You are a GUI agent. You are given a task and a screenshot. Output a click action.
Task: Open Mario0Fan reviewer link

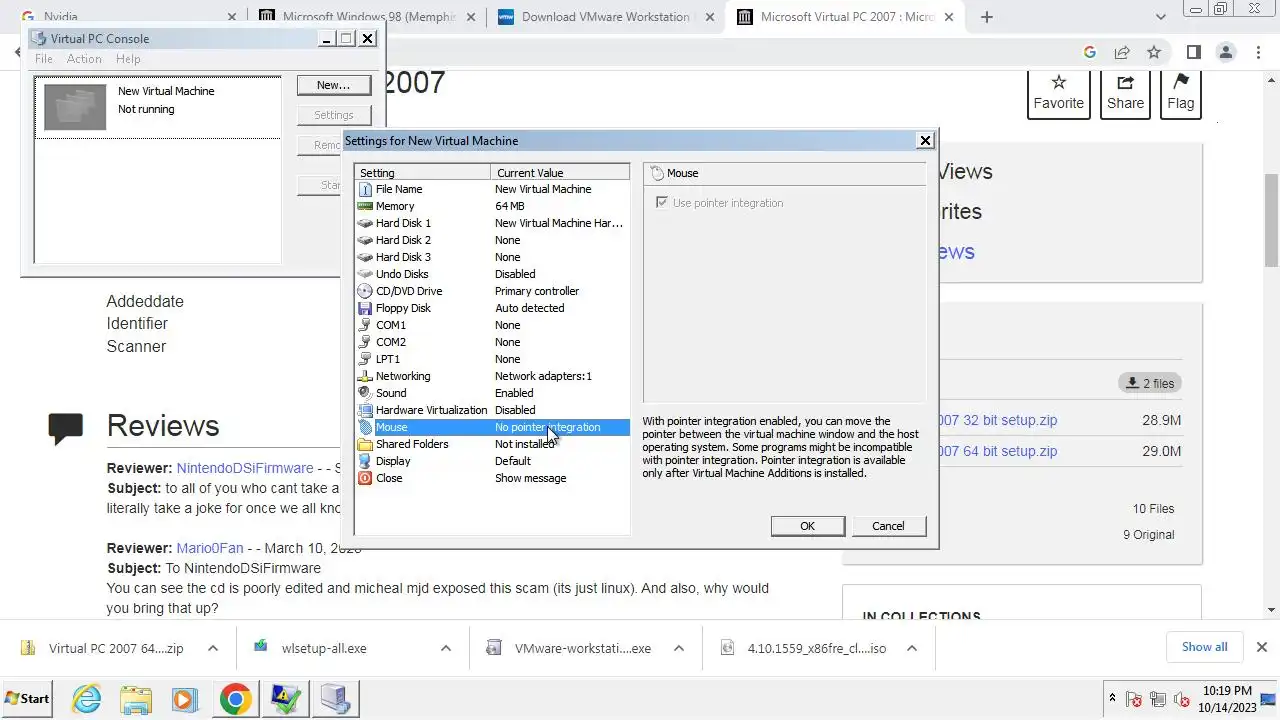coord(210,548)
